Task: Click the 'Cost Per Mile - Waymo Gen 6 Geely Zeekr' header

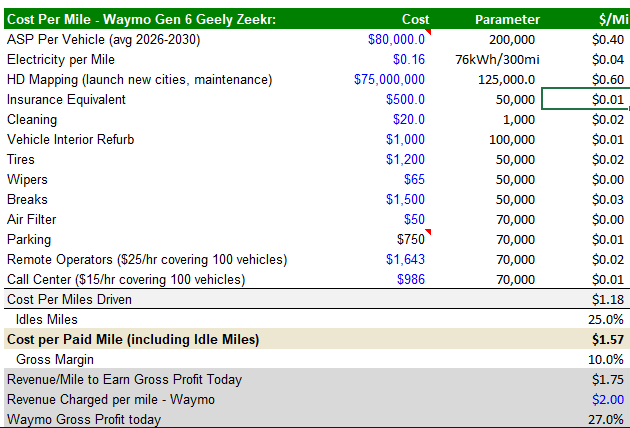Action: click(x=141, y=19)
